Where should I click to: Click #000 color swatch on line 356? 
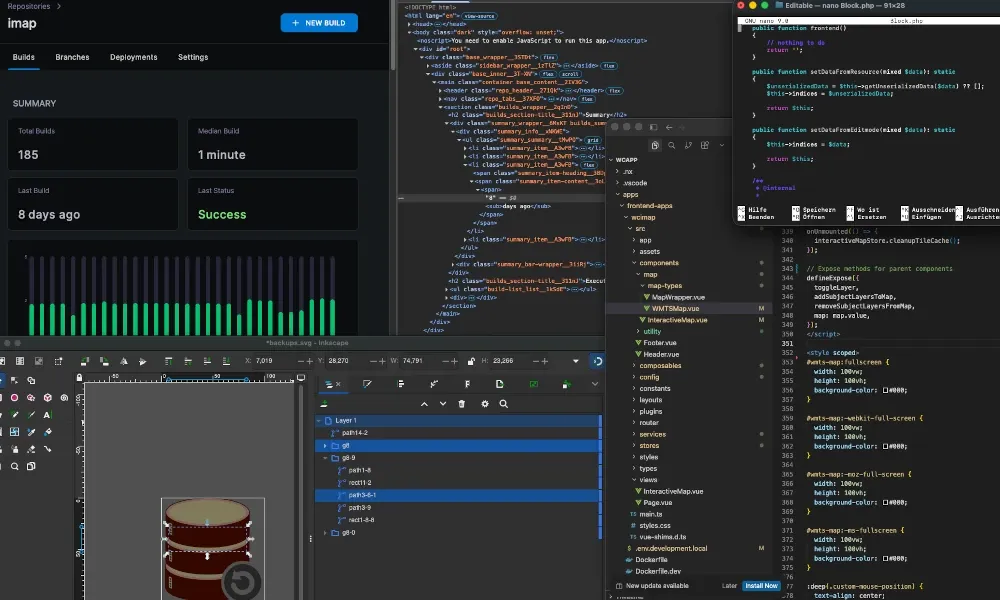885,390
